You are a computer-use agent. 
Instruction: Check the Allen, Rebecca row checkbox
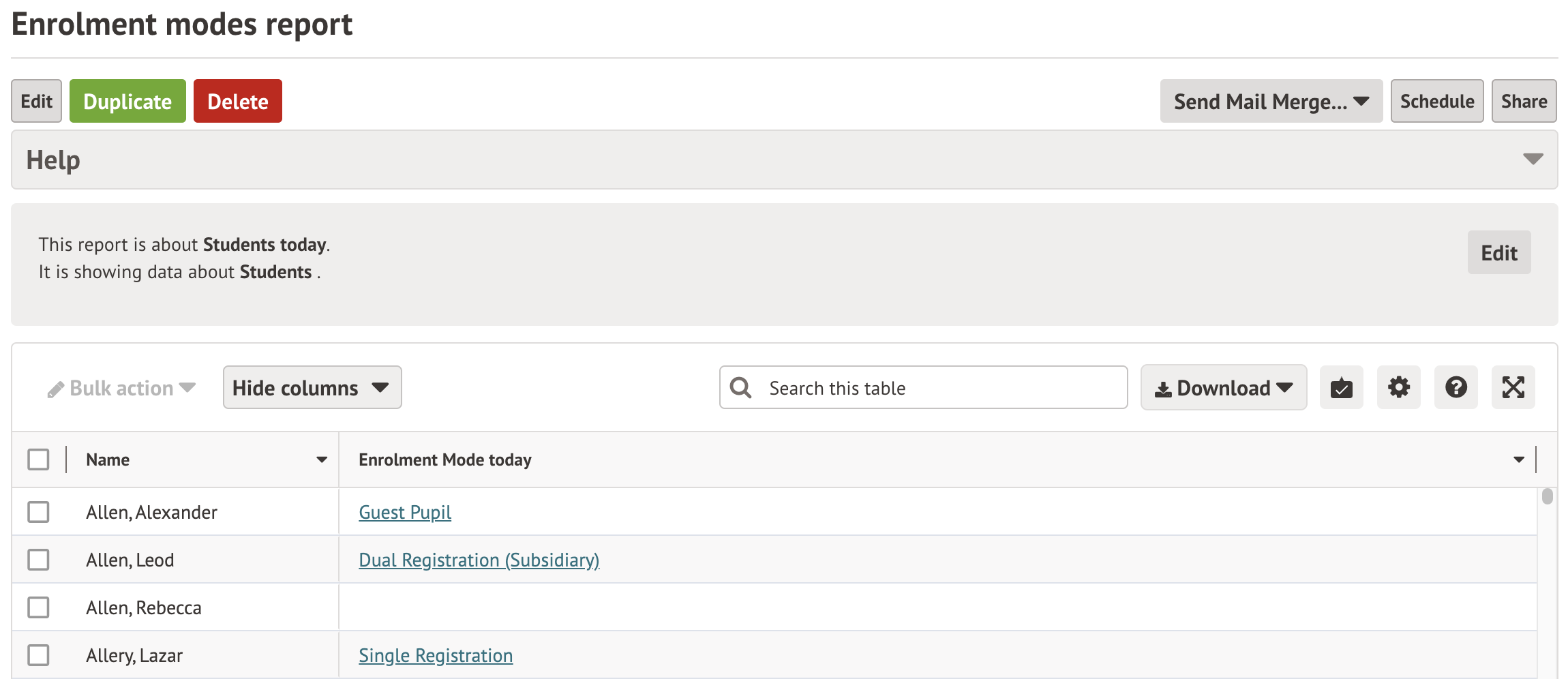[39, 607]
